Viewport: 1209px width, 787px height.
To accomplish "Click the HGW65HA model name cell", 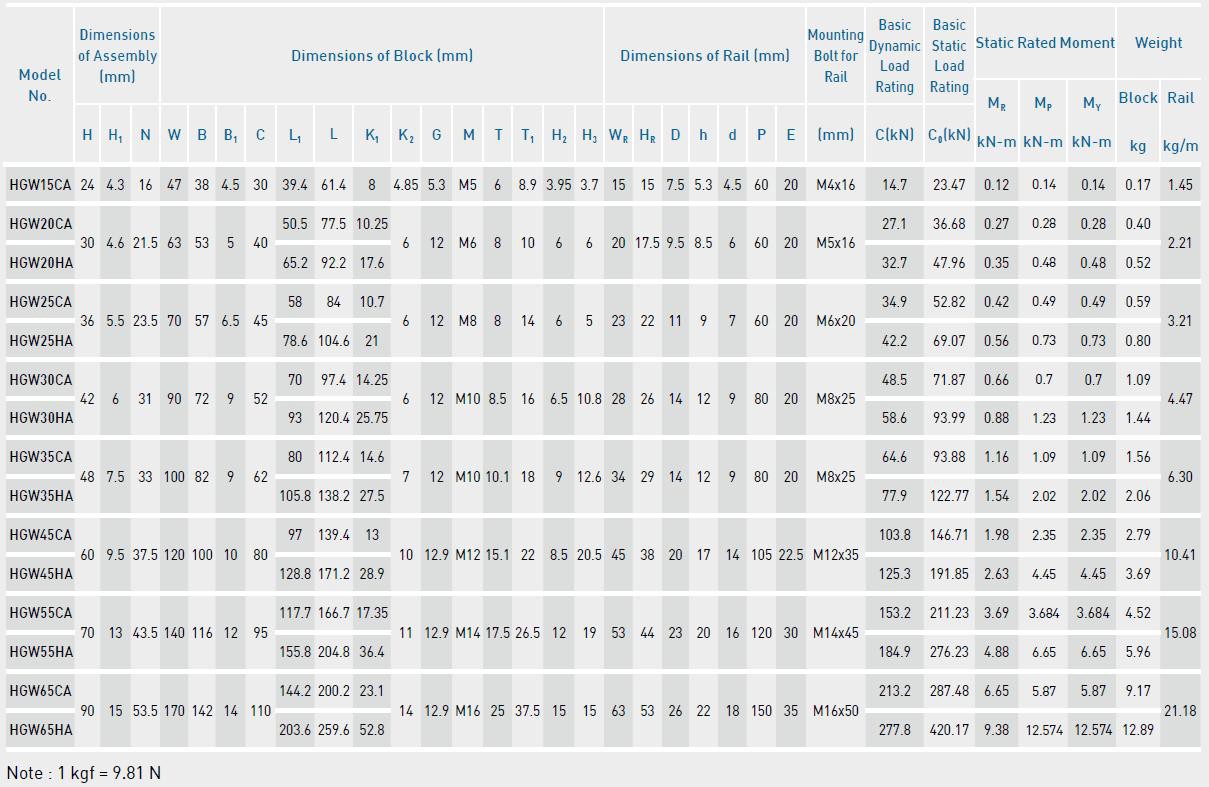I will 41,730.
